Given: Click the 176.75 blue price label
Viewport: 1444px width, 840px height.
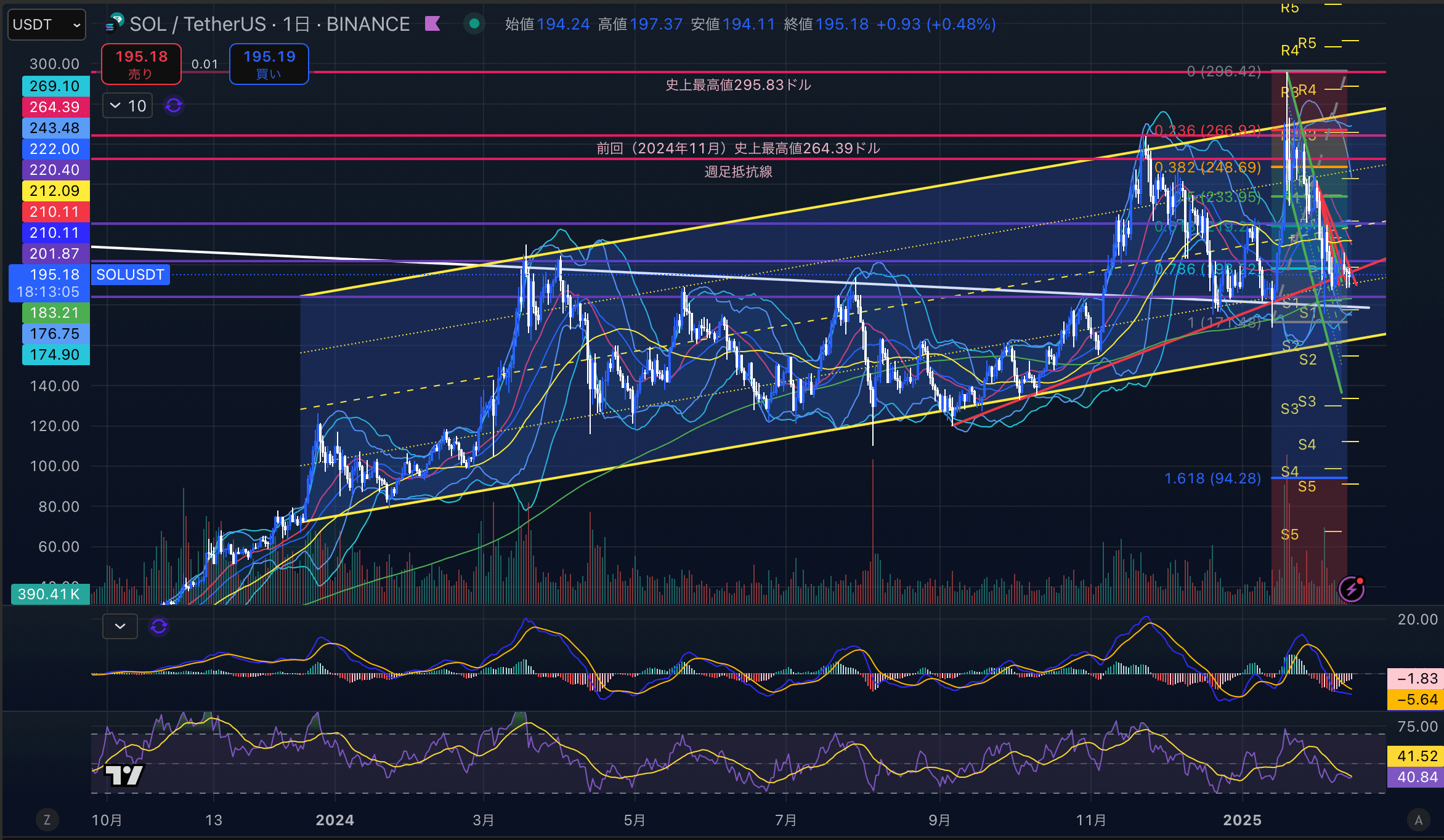Looking at the screenshot, I should coord(55,334).
